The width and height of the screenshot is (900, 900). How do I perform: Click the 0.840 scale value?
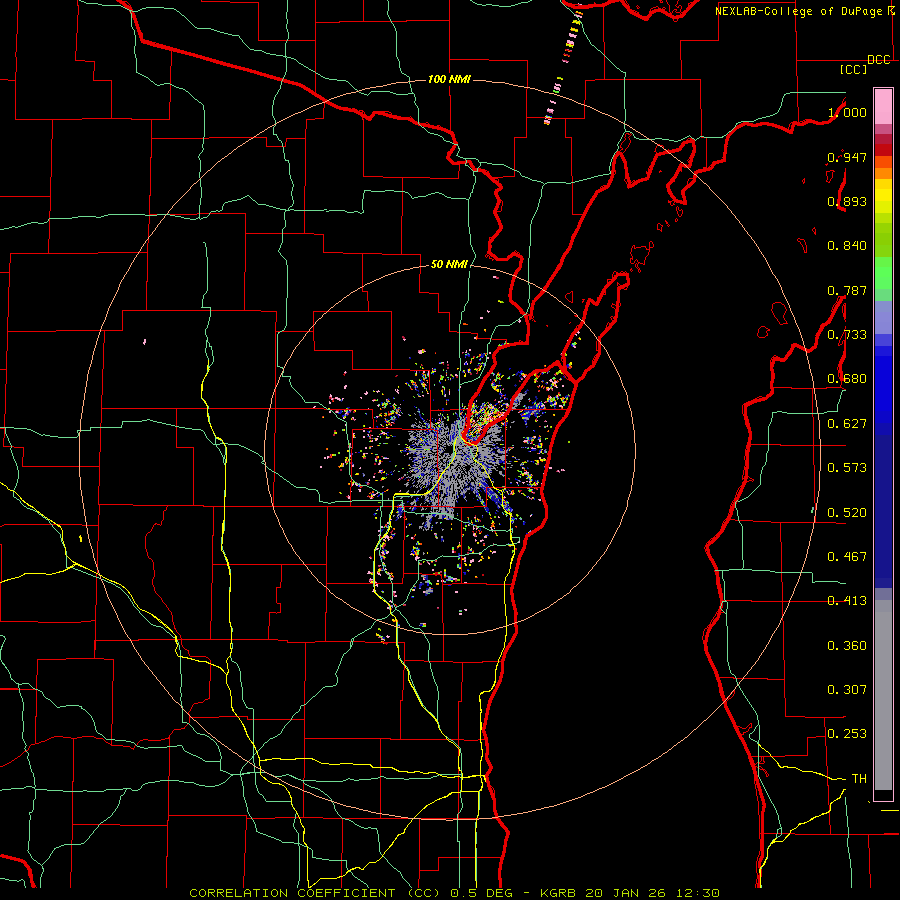847,246
